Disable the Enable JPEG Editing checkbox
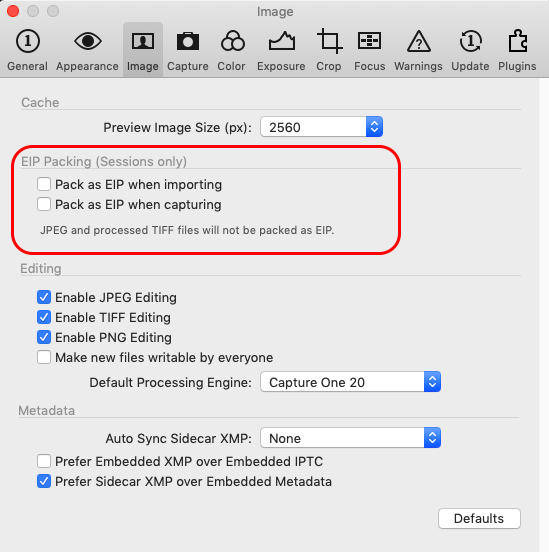 [44, 297]
